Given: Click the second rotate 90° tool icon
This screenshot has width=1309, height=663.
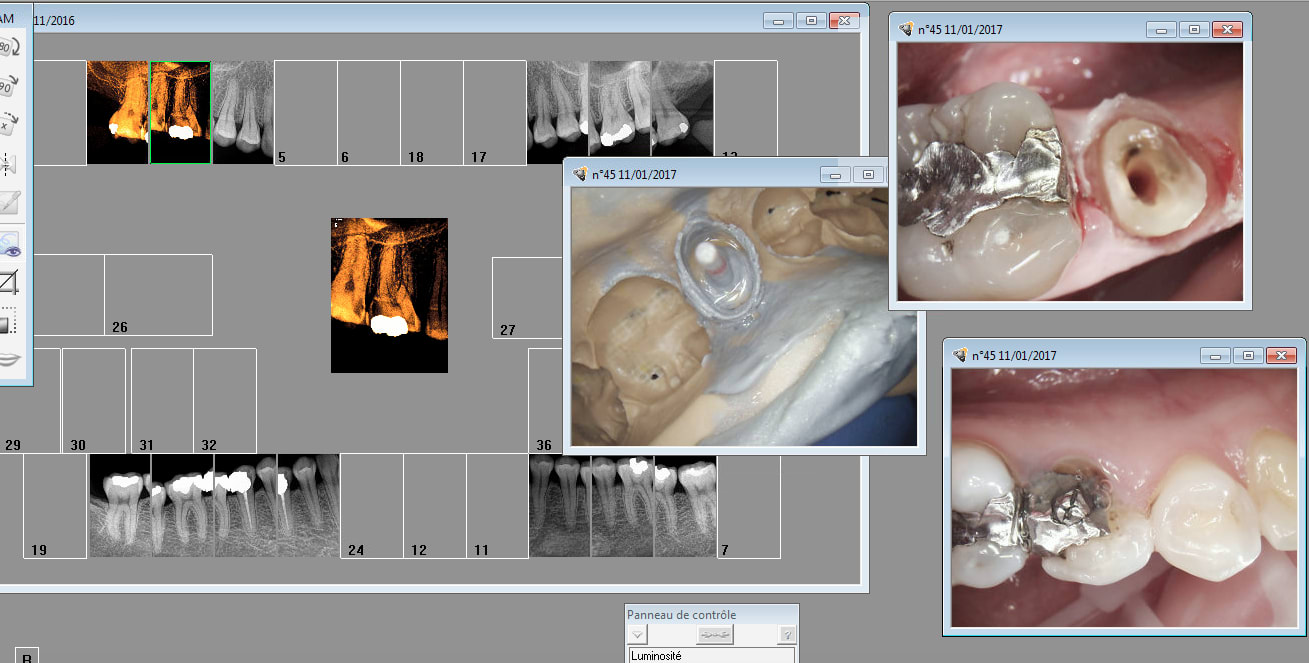Looking at the screenshot, I should 8,87.
